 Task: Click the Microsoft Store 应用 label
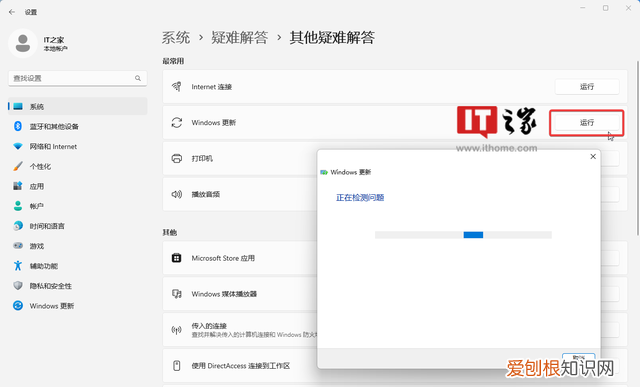(x=223, y=258)
